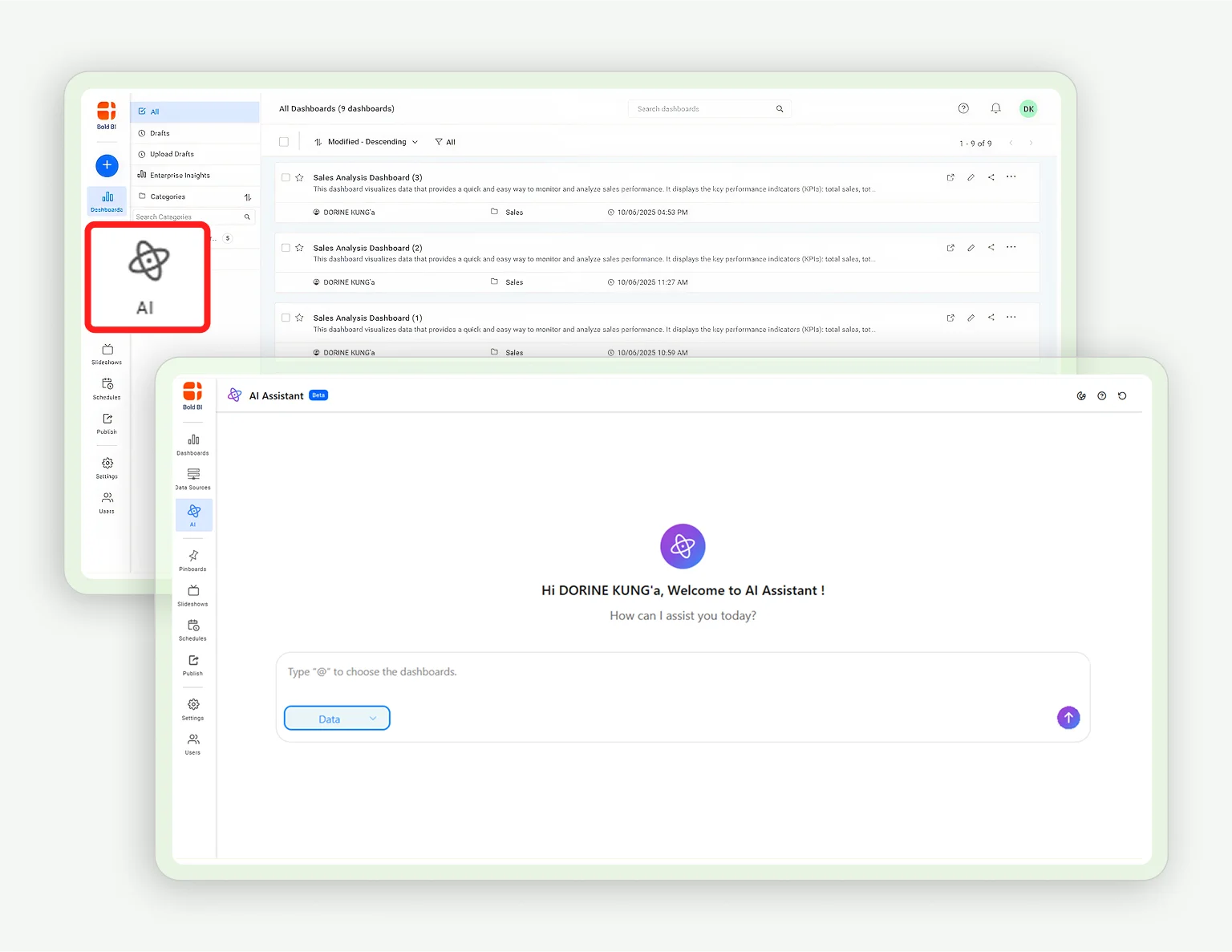1232x952 pixels.
Task: Open the Modified - Descending sort dropdown
Action: coord(366,141)
